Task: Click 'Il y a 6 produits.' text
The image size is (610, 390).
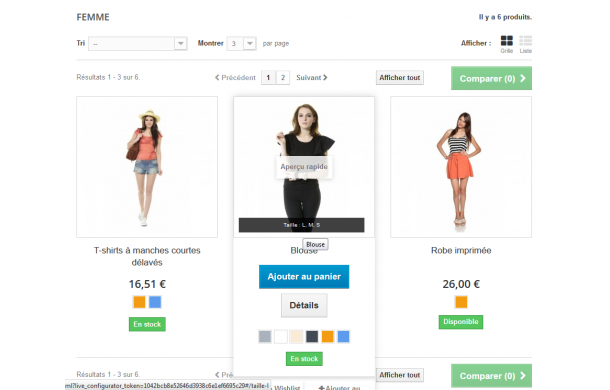Action: click(x=505, y=17)
